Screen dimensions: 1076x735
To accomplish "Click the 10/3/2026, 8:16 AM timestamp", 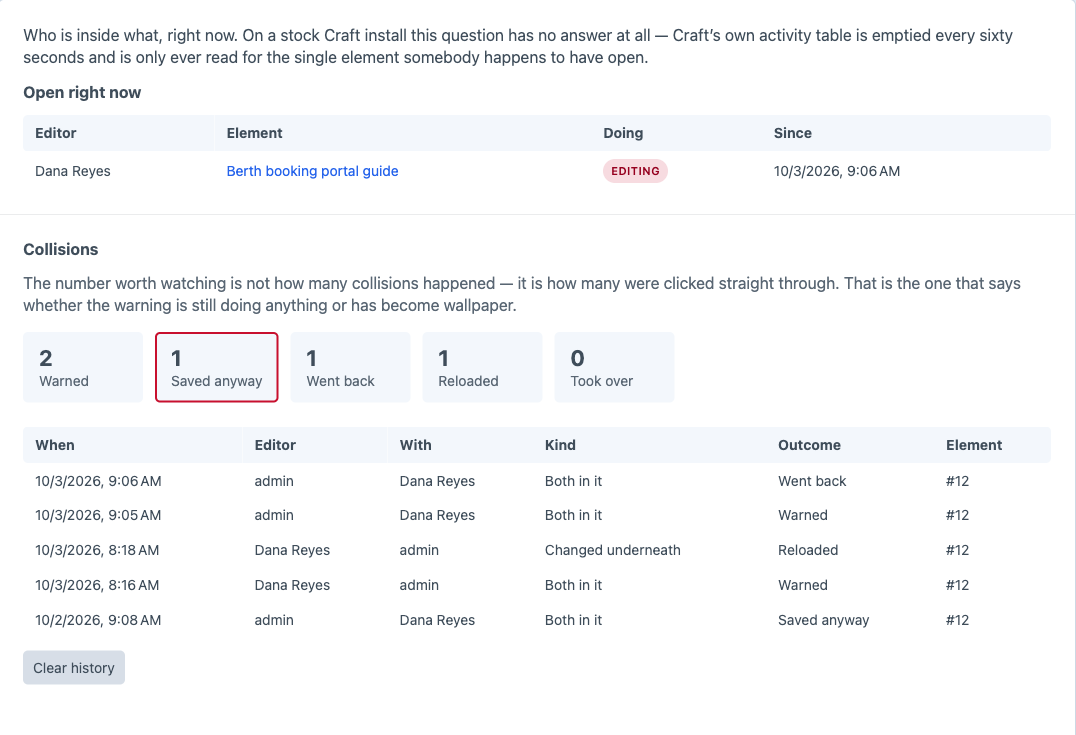I will (97, 585).
